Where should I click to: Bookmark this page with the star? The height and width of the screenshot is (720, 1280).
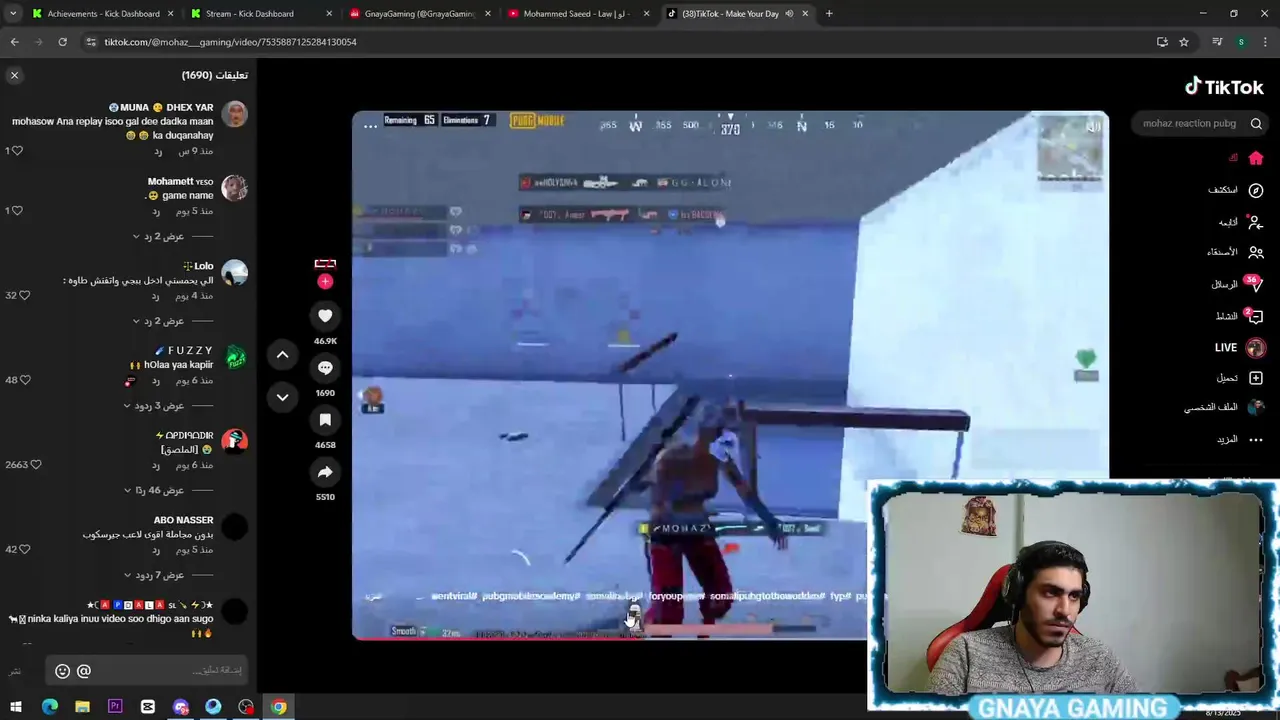pos(1184,42)
